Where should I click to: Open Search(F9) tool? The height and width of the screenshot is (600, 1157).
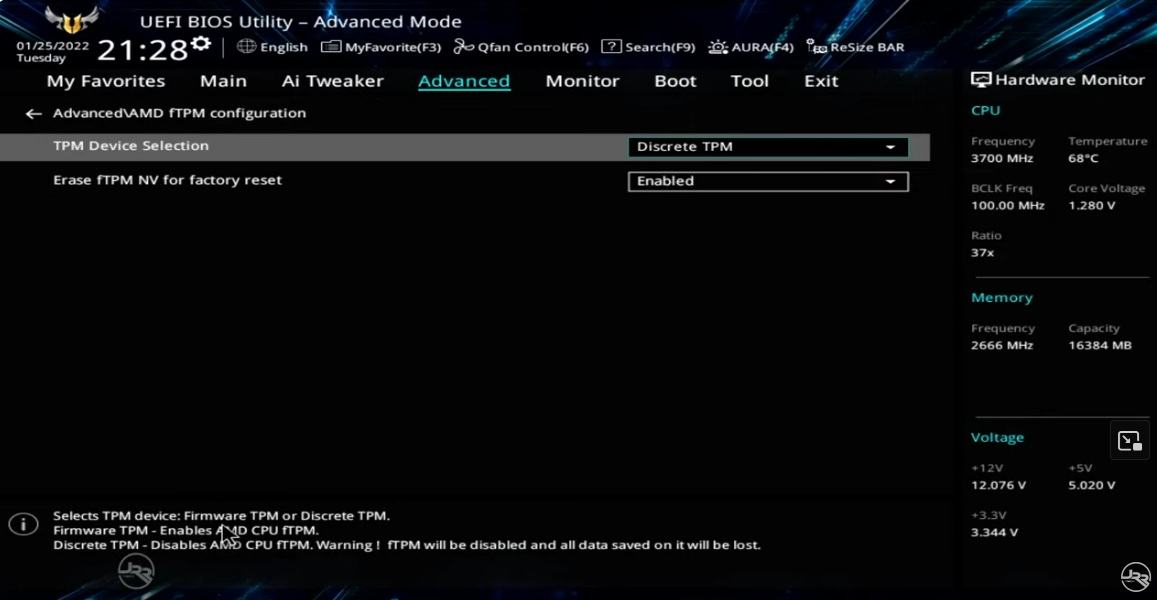[649, 47]
